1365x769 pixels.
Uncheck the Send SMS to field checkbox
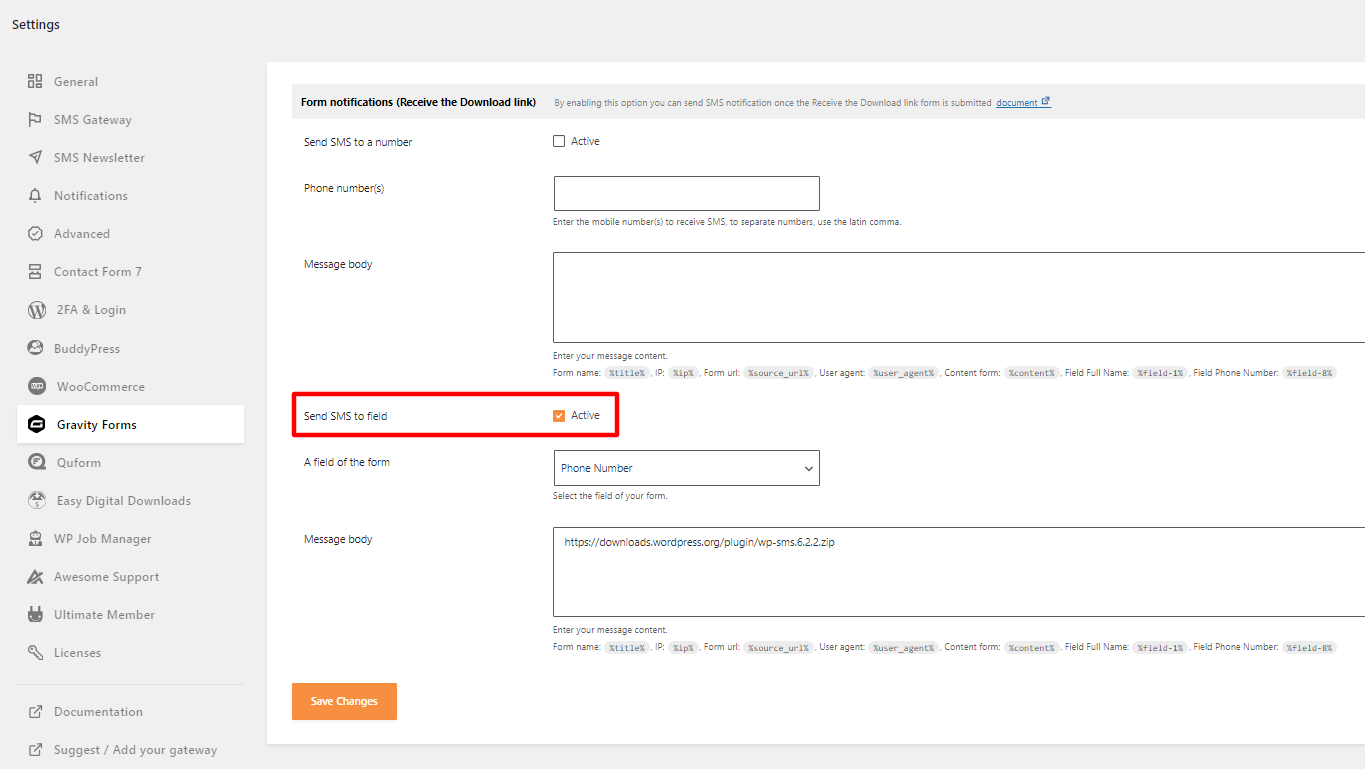pos(559,416)
